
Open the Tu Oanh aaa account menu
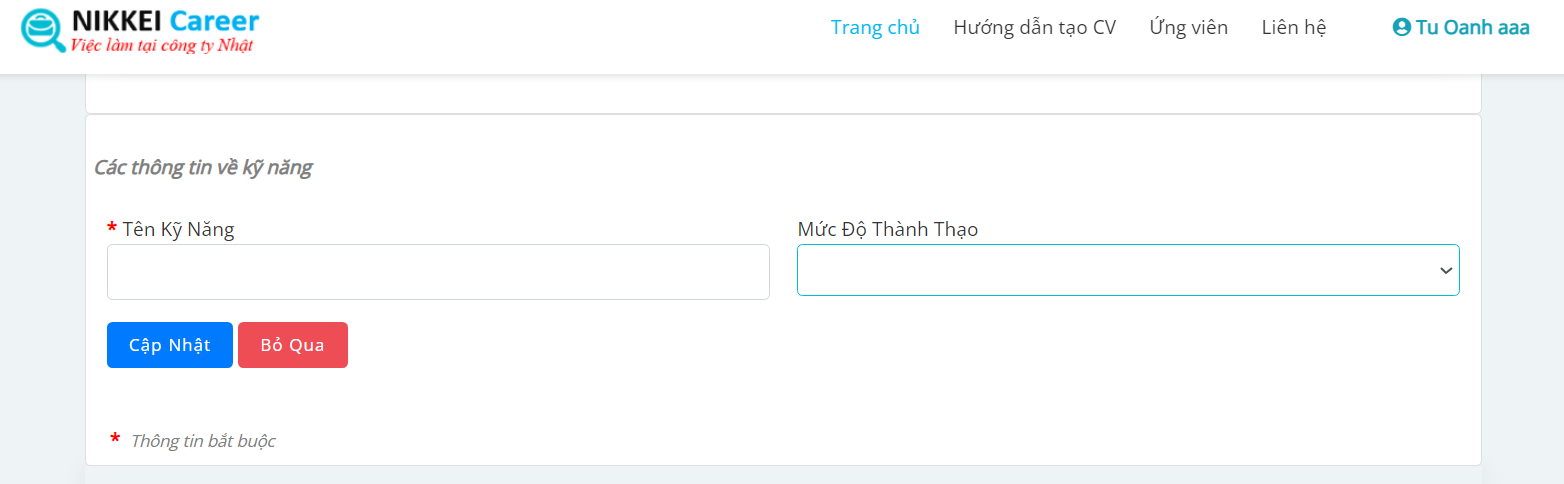(1472, 28)
